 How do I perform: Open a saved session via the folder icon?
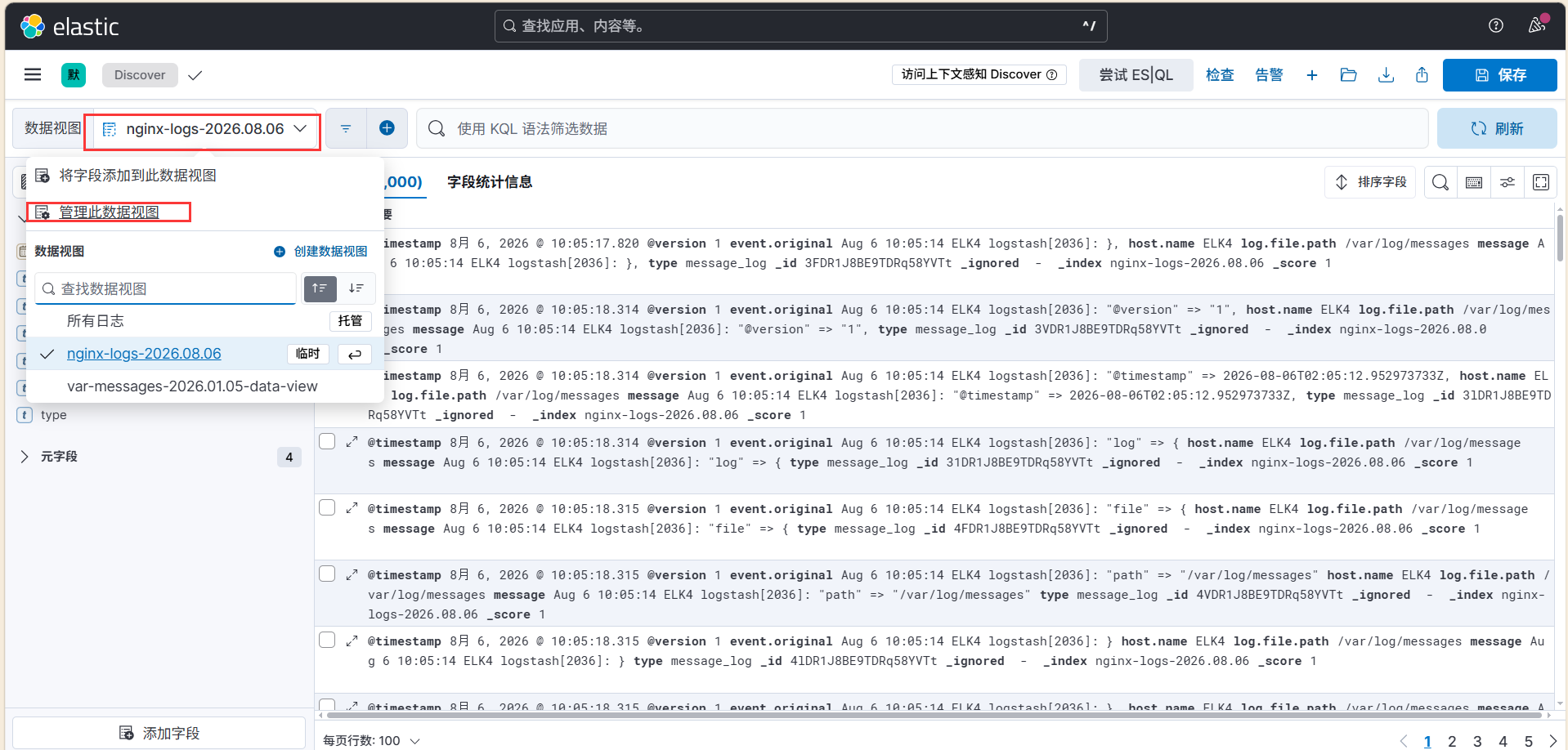pos(1349,75)
